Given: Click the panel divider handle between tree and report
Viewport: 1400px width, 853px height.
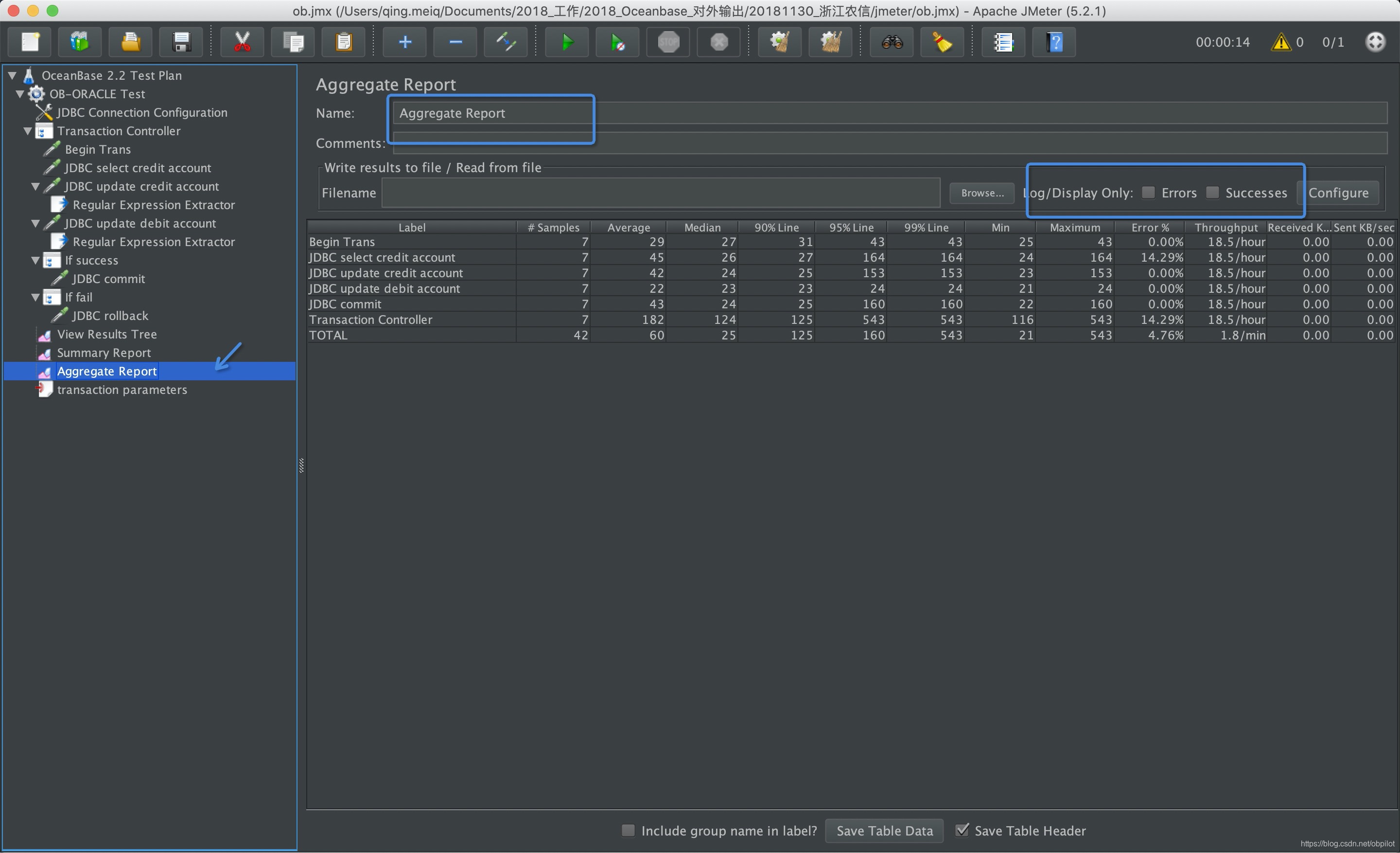Looking at the screenshot, I should 301,465.
